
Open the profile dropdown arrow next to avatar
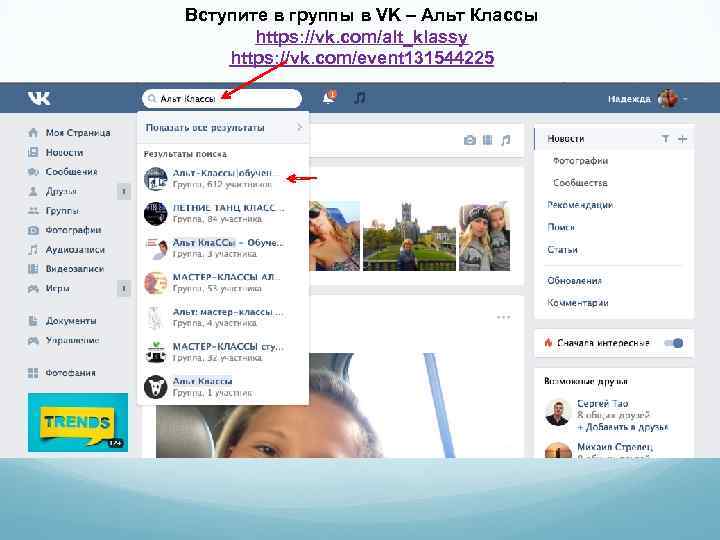[685, 99]
